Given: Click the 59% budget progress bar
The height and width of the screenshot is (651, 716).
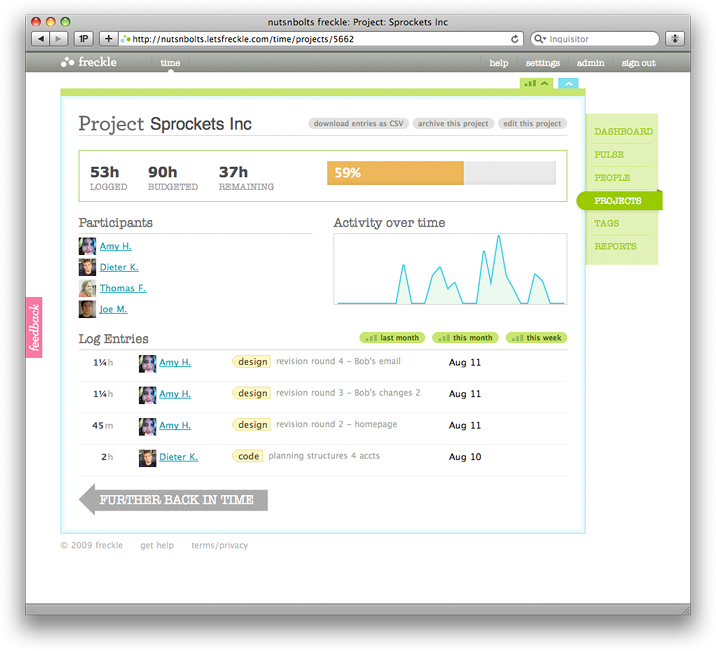Looking at the screenshot, I should [x=441, y=173].
